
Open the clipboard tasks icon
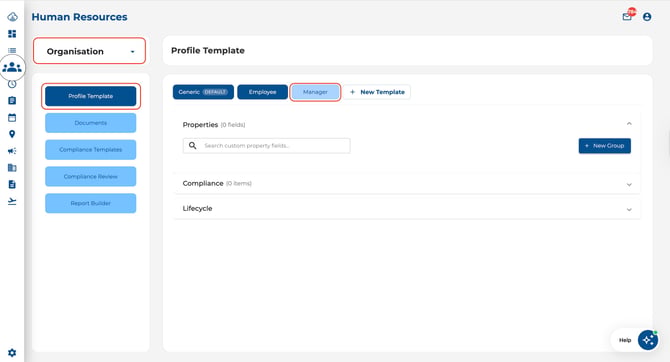12,100
